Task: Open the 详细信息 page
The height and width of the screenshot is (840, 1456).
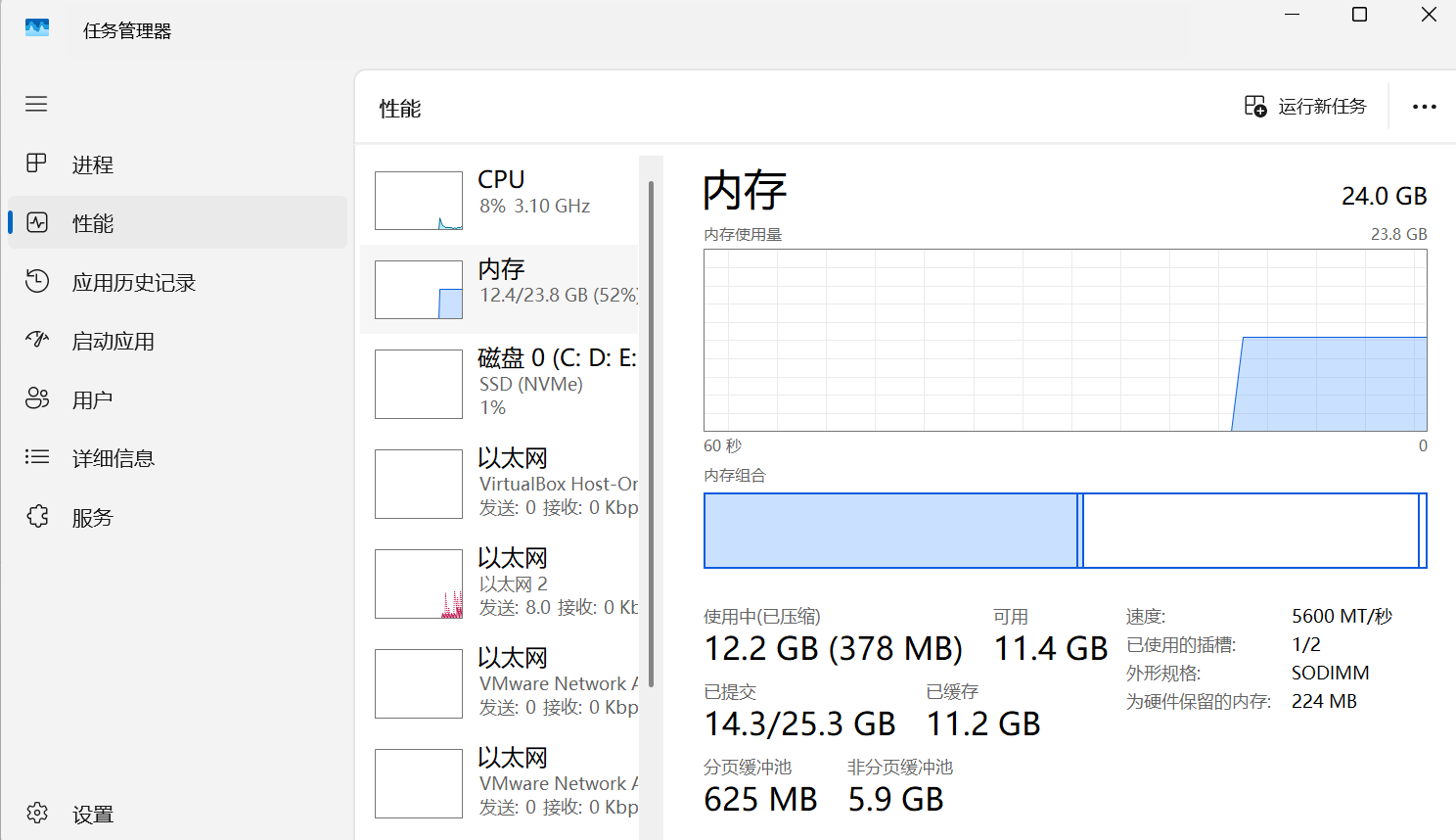Action: (177, 458)
